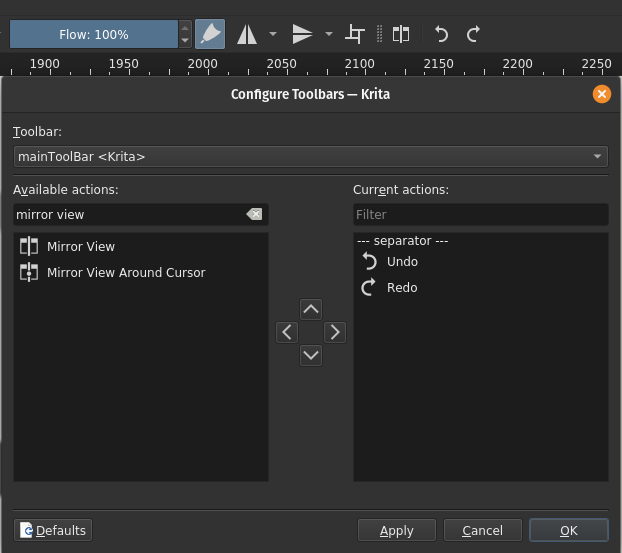Click the Mirror View icon in top toolbar
The width and height of the screenshot is (622, 553).
[401, 34]
